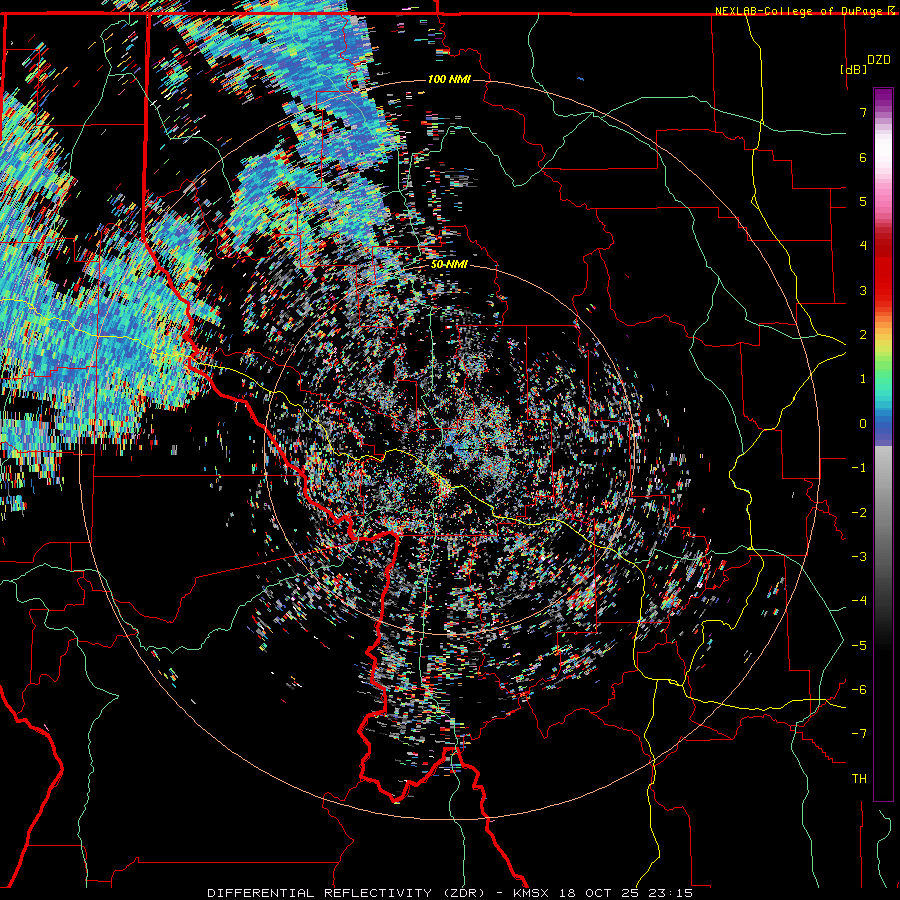900x900 pixels.
Task: Click the -1 value on color scale
Action: coord(859,468)
